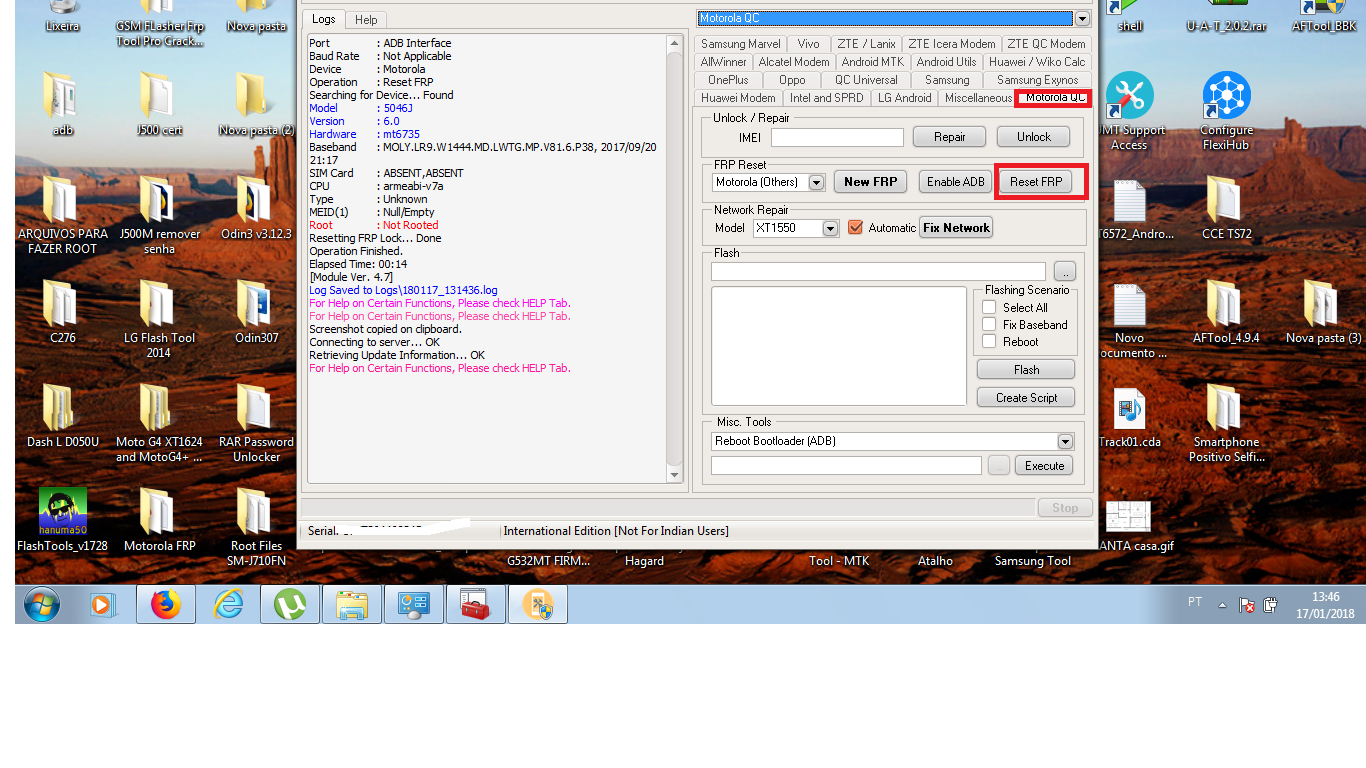
Task: Open Windows Explorer from the taskbar
Action: pyautogui.click(x=352, y=605)
